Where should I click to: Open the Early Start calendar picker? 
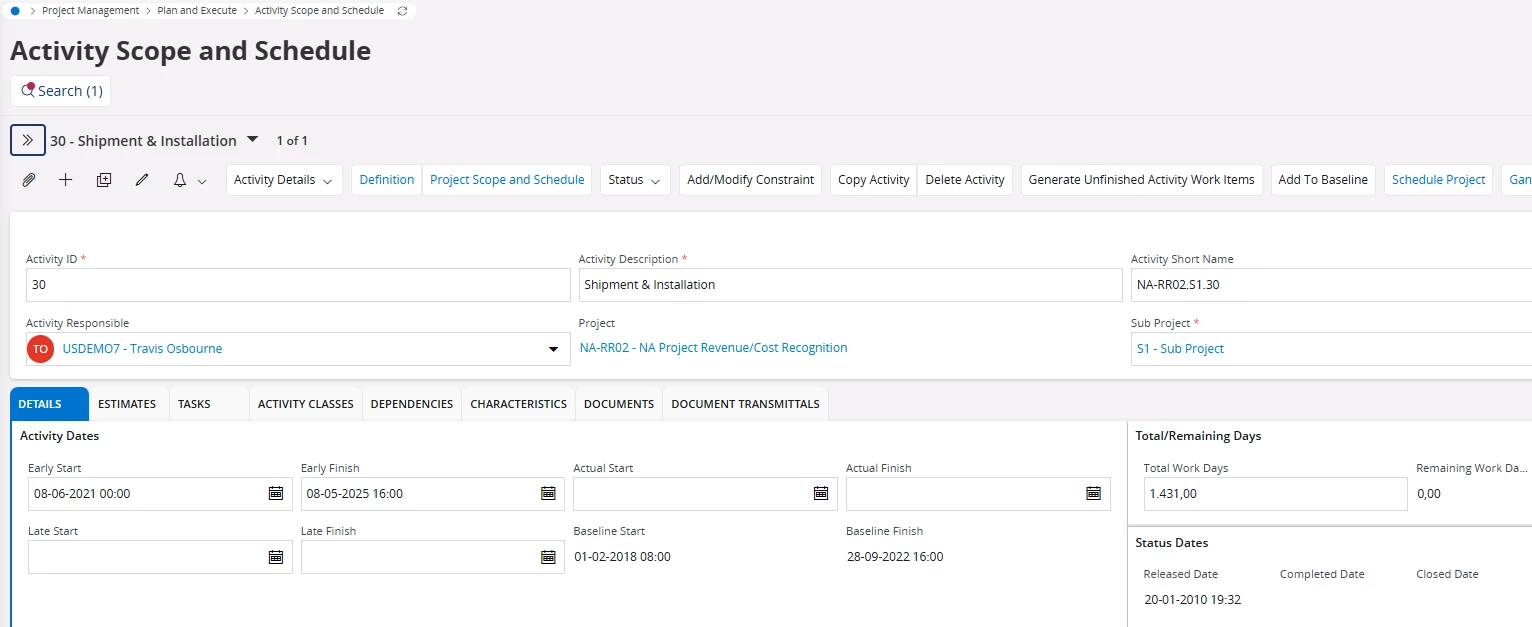276,493
